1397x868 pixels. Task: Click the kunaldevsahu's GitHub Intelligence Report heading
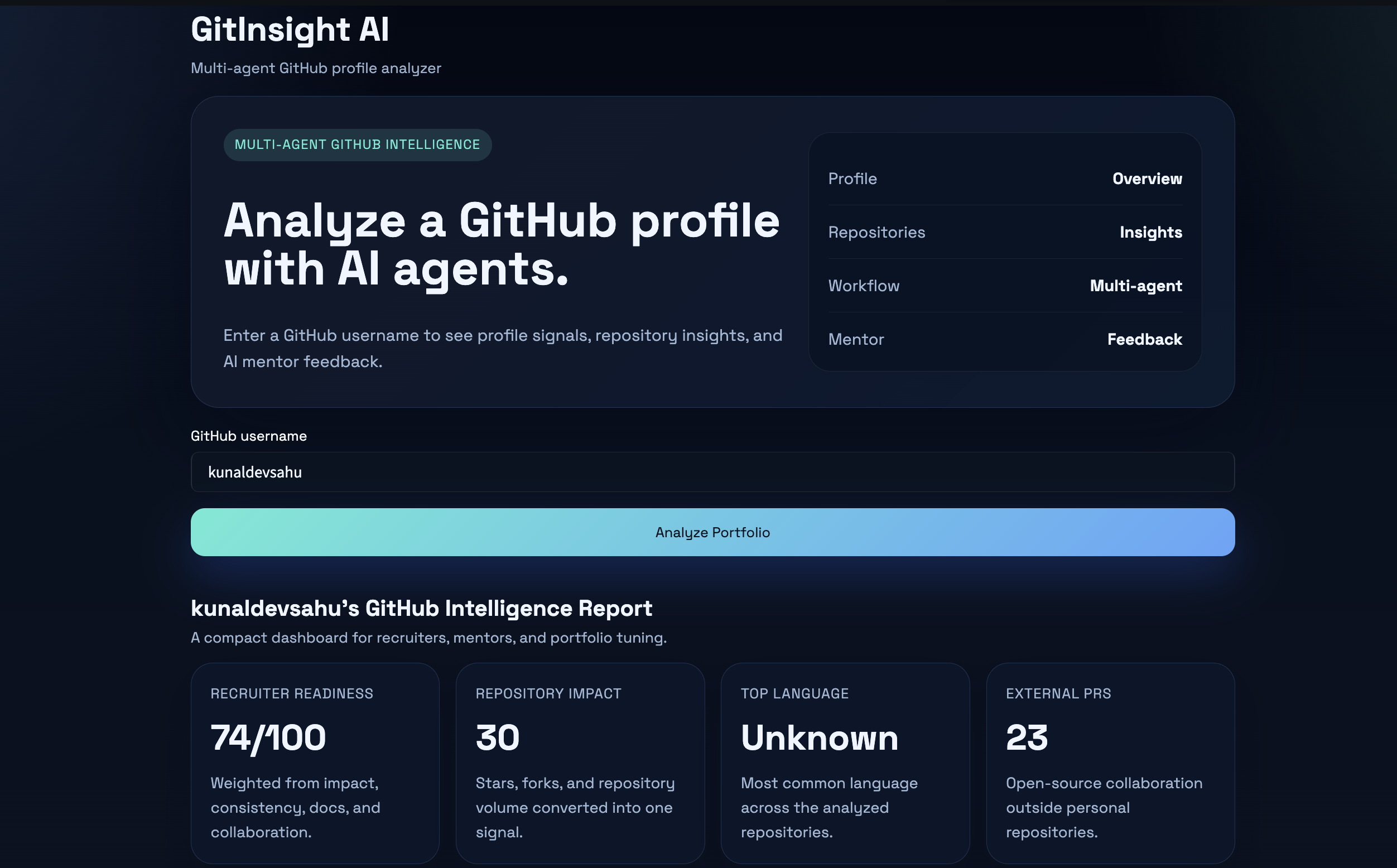421,608
